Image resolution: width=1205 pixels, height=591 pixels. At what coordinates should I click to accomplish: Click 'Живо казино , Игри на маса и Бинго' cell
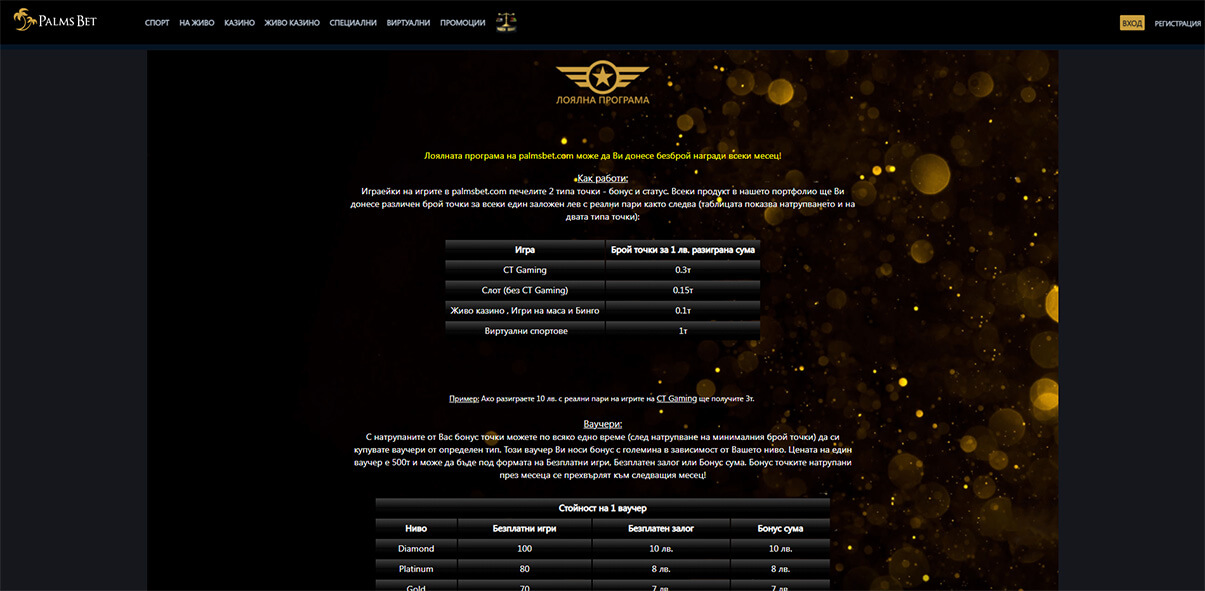coord(525,311)
